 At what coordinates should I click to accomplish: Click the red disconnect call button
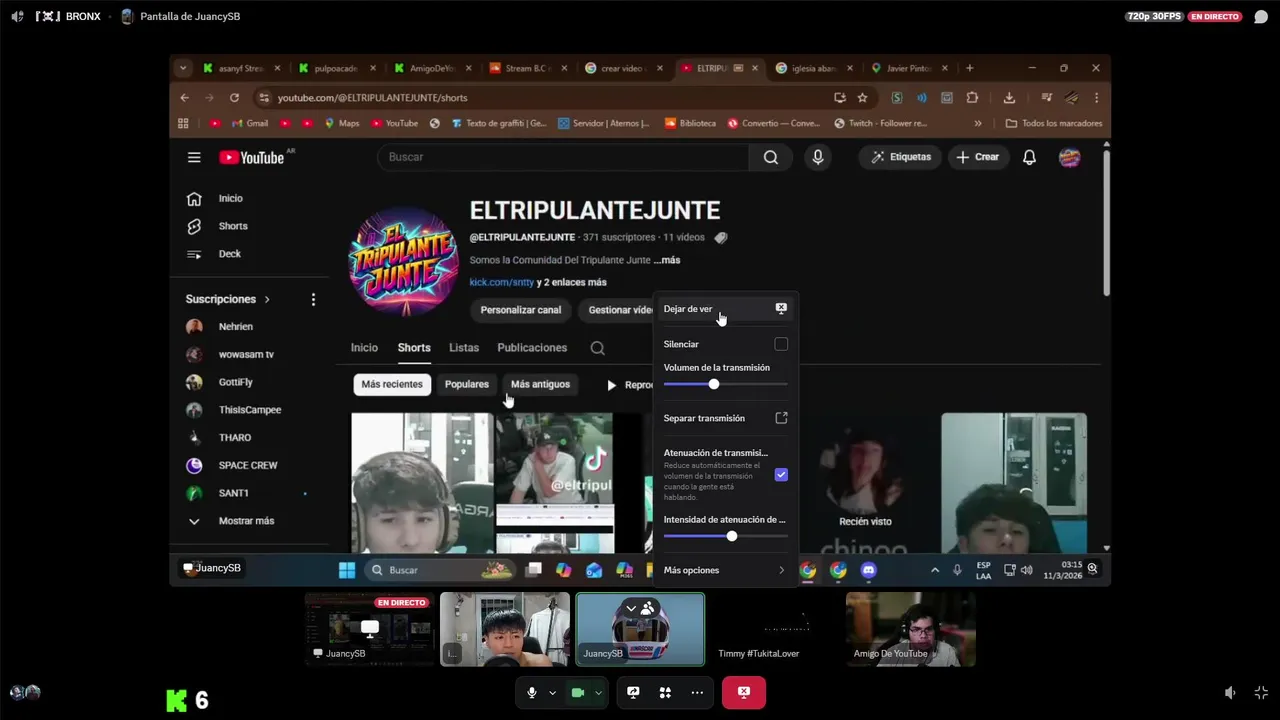[x=744, y=692]
